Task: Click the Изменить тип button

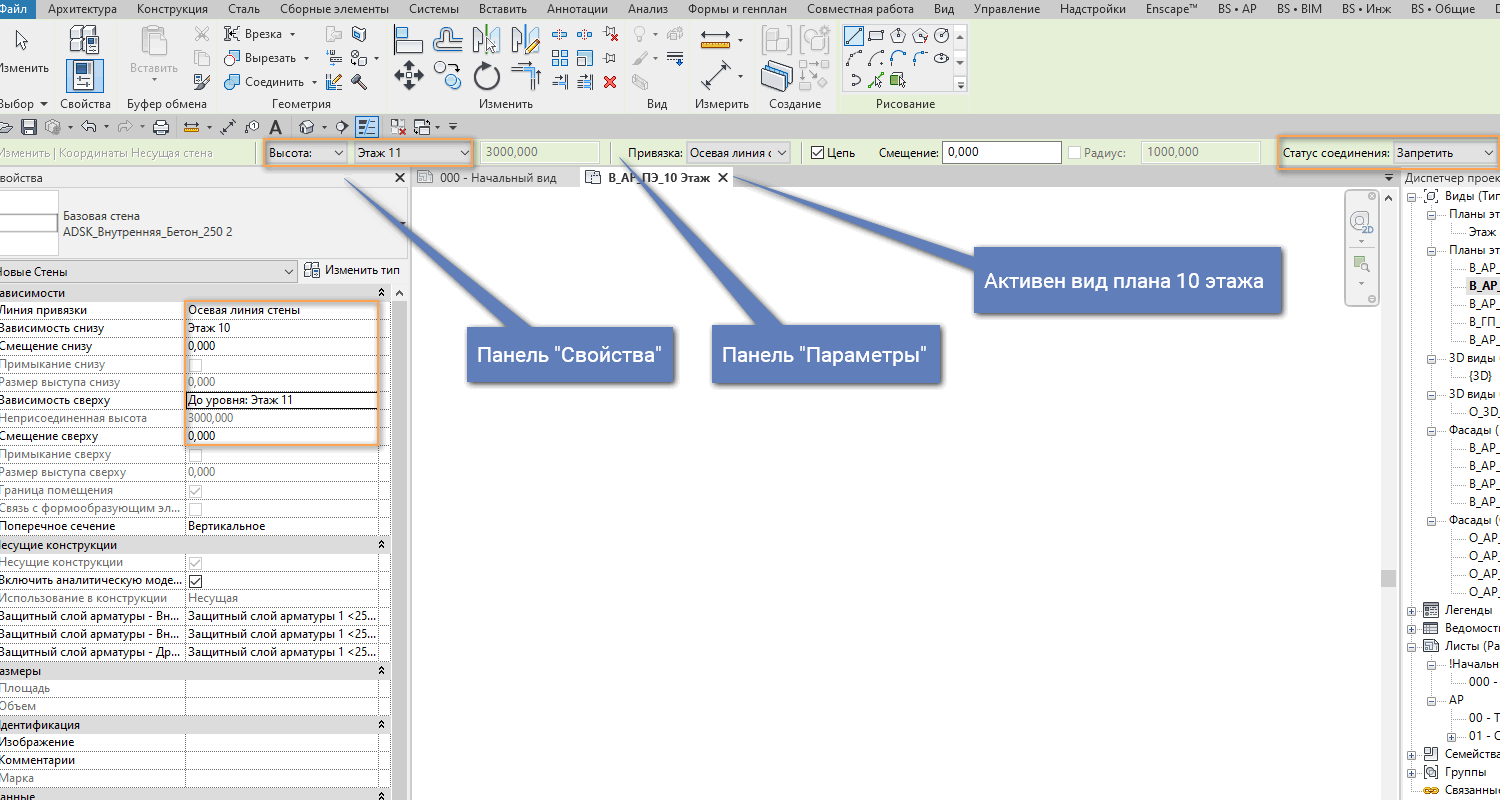Action: (352, 270)
